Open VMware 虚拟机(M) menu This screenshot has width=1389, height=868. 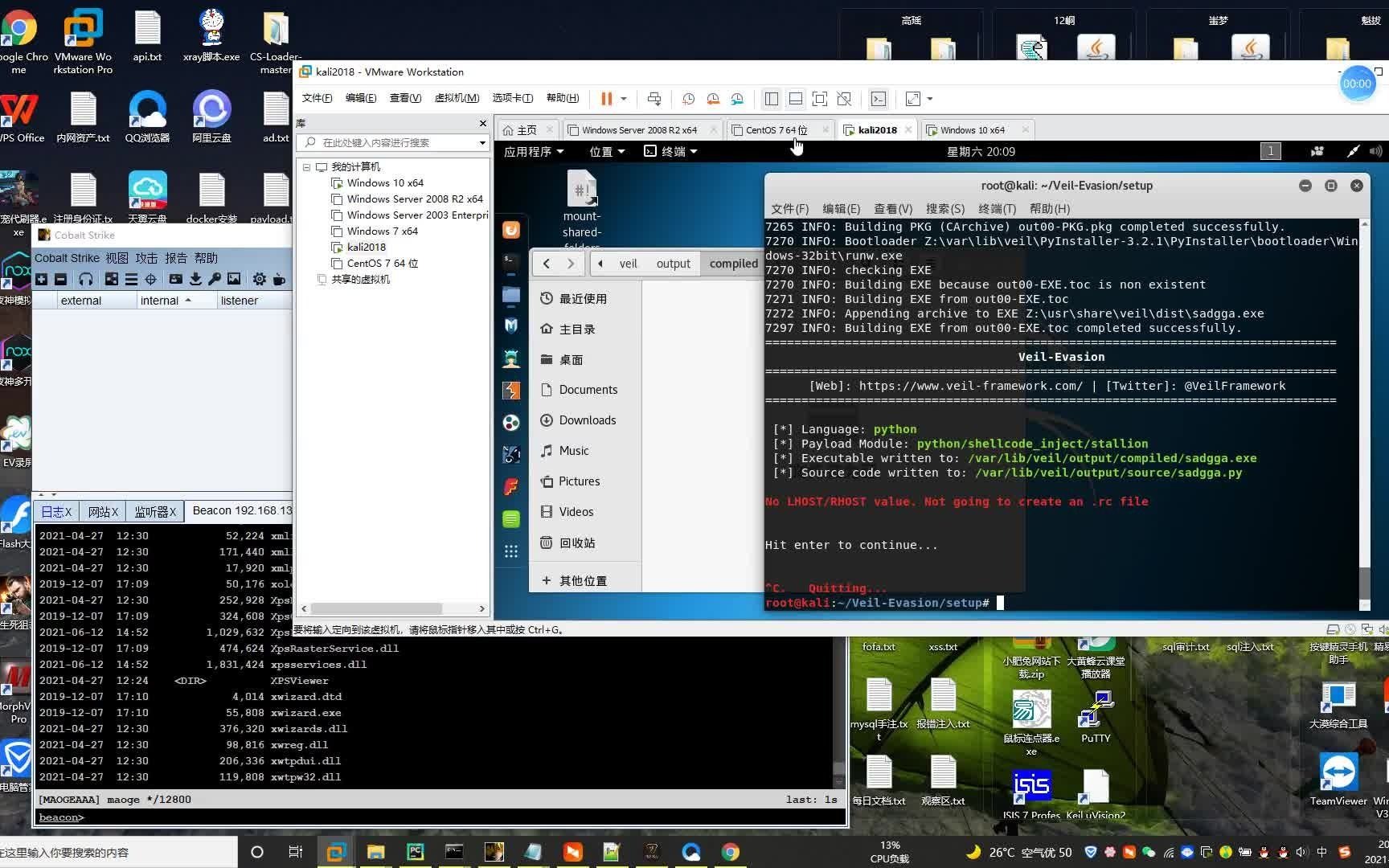click(457, 98)
